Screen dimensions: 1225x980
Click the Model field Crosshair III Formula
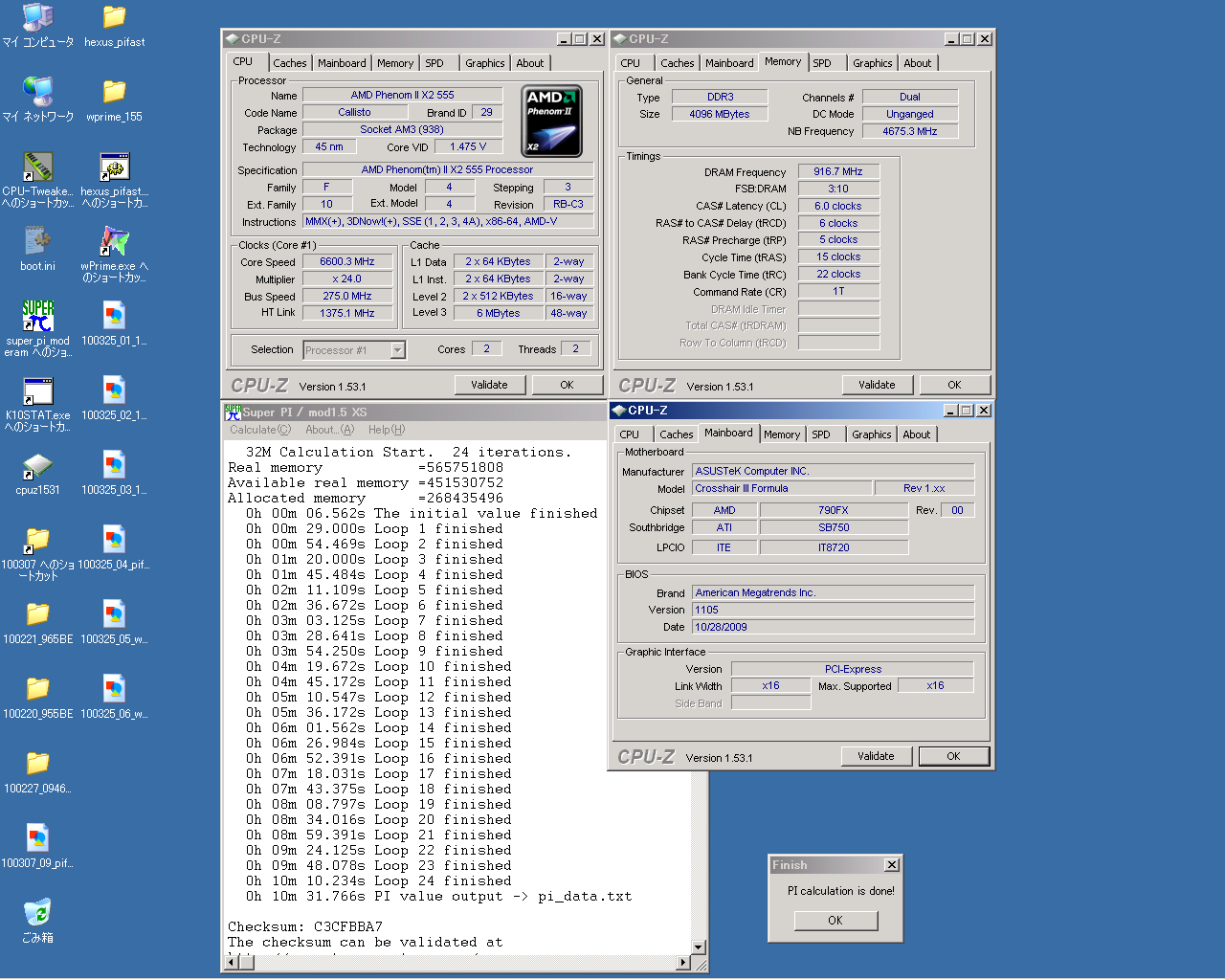tap(783, 488)
